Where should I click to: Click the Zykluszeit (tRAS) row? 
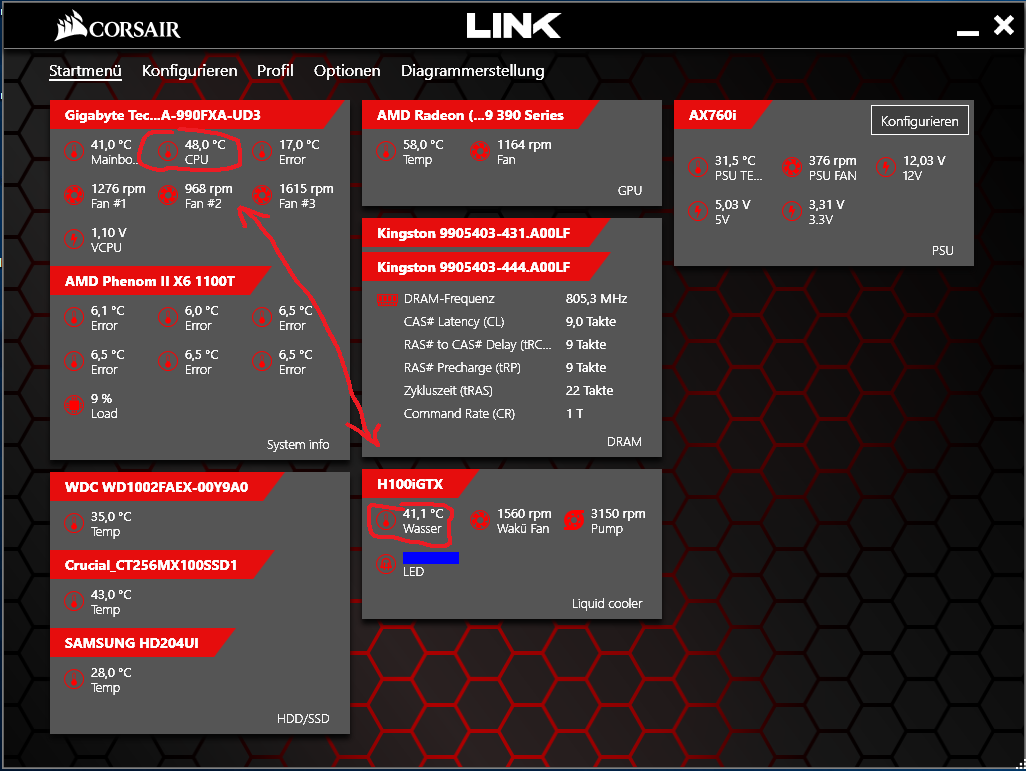coord(509,390)
